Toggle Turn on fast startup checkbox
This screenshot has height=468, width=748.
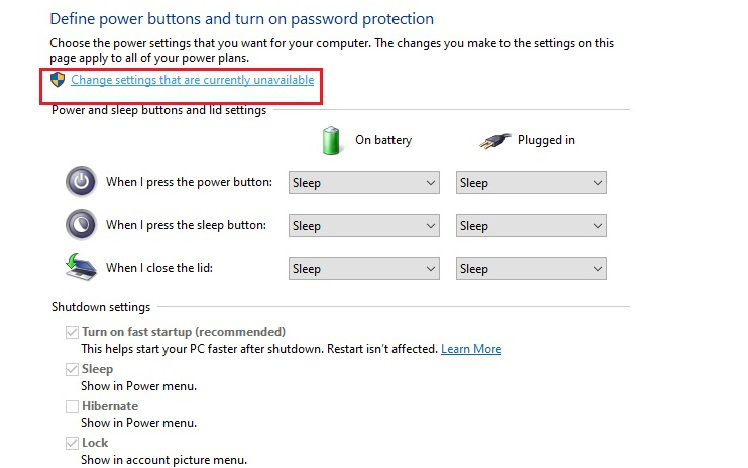click(72, 332)
